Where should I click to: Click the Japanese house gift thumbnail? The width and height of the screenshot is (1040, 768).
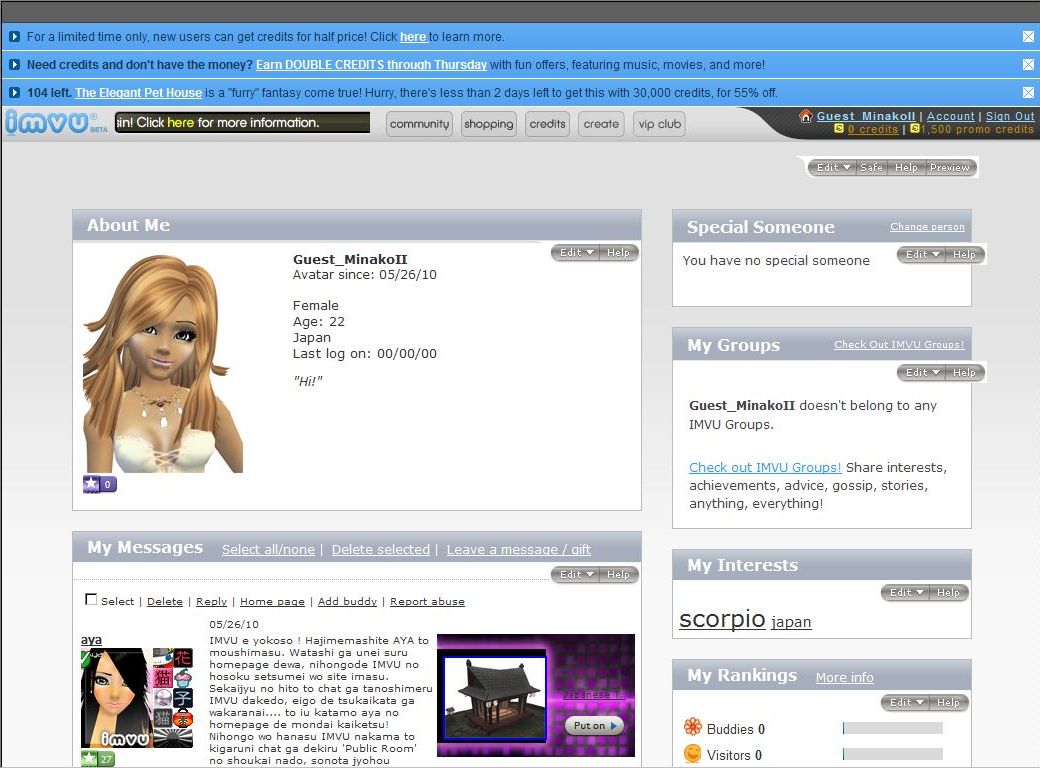point(495,698)
